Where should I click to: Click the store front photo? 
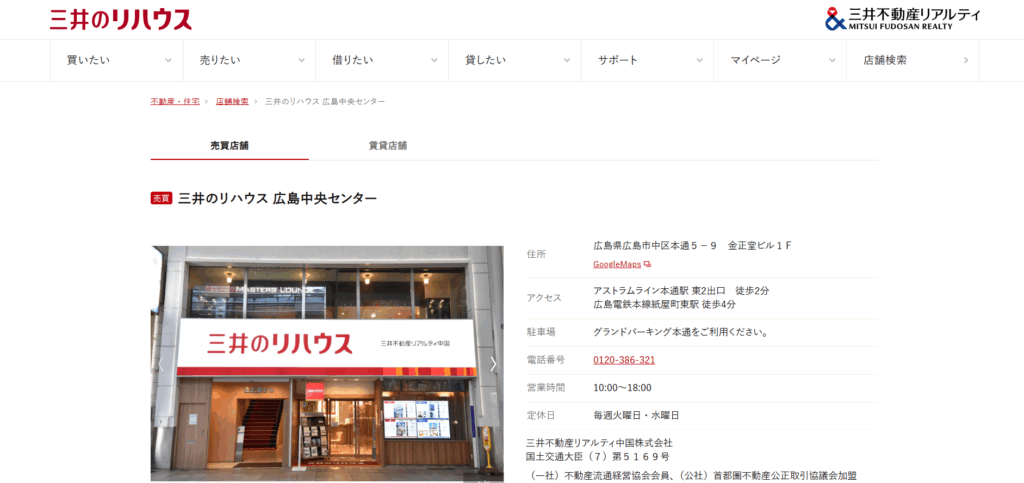point(327,364)
